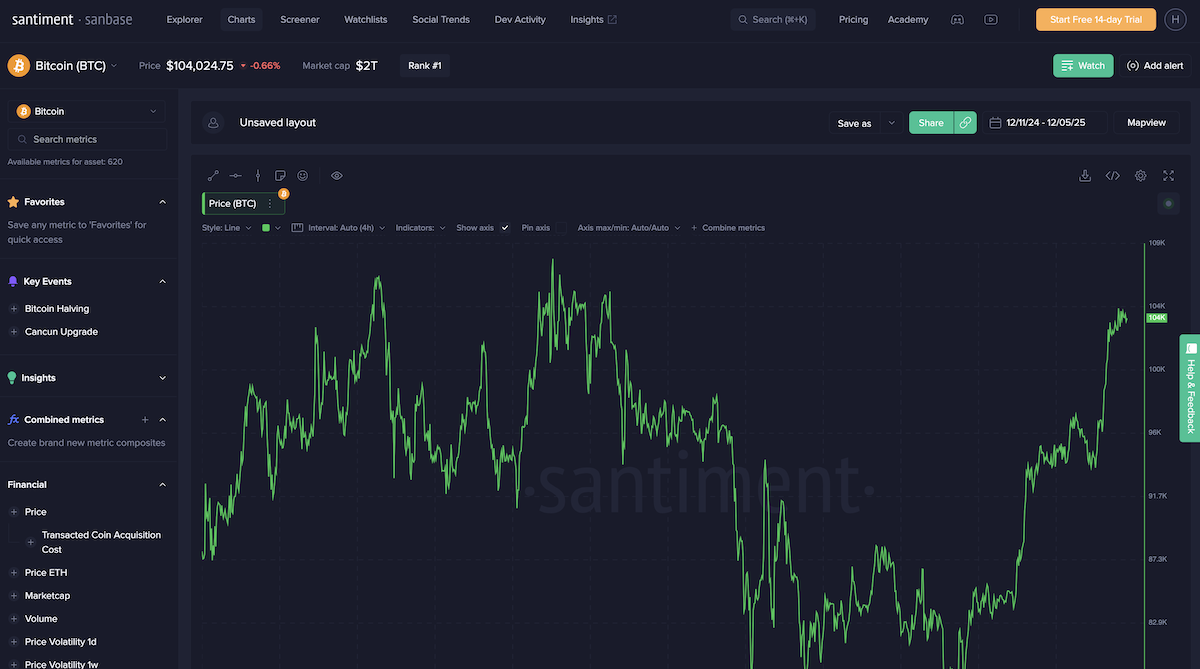Click the green chart status indicator
1200x669 pixels.
1168,204
